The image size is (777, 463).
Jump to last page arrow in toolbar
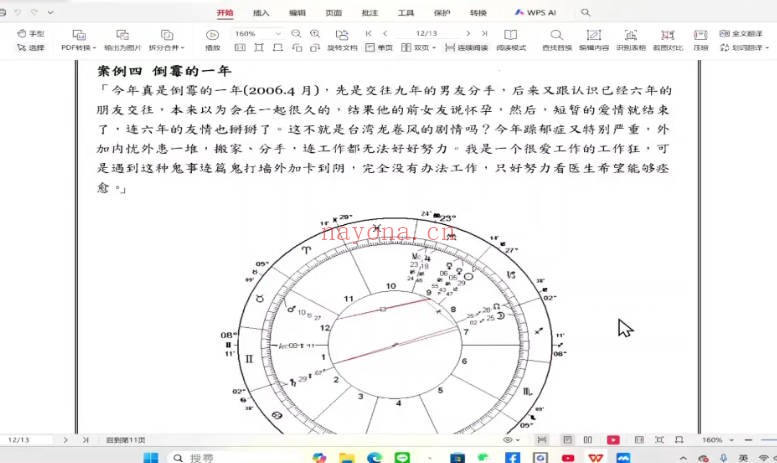pos(485,33)
